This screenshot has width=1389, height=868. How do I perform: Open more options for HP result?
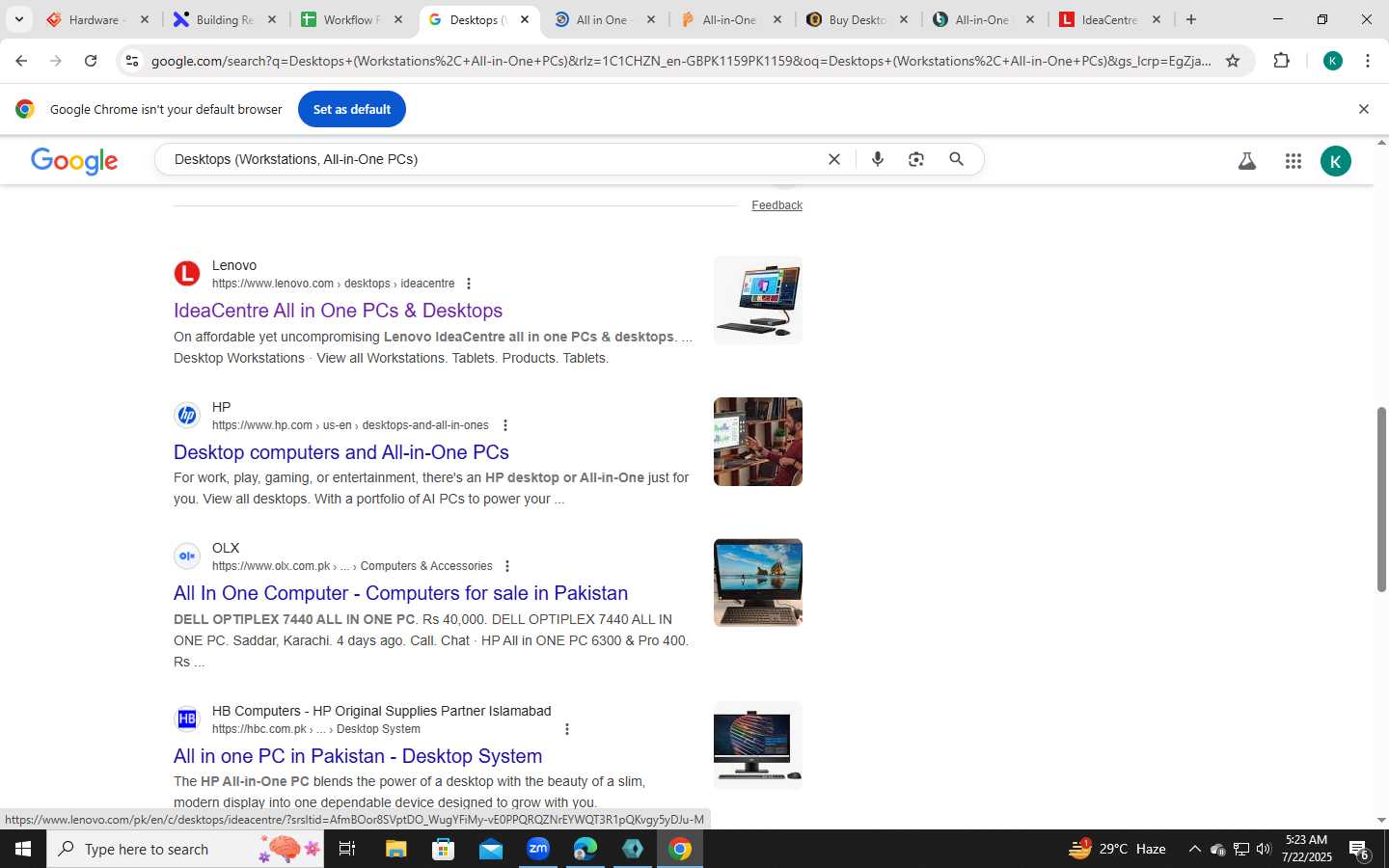coord(504,425)
